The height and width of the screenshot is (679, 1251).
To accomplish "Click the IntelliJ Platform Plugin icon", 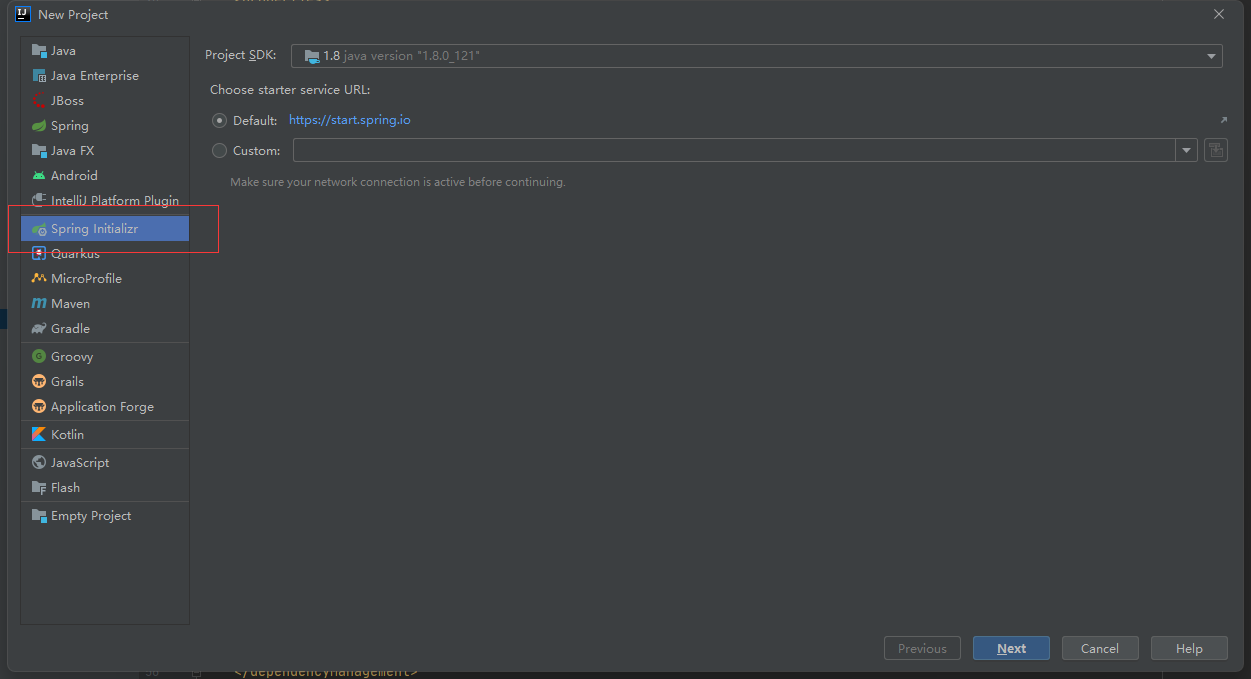I will click(39, 200).
